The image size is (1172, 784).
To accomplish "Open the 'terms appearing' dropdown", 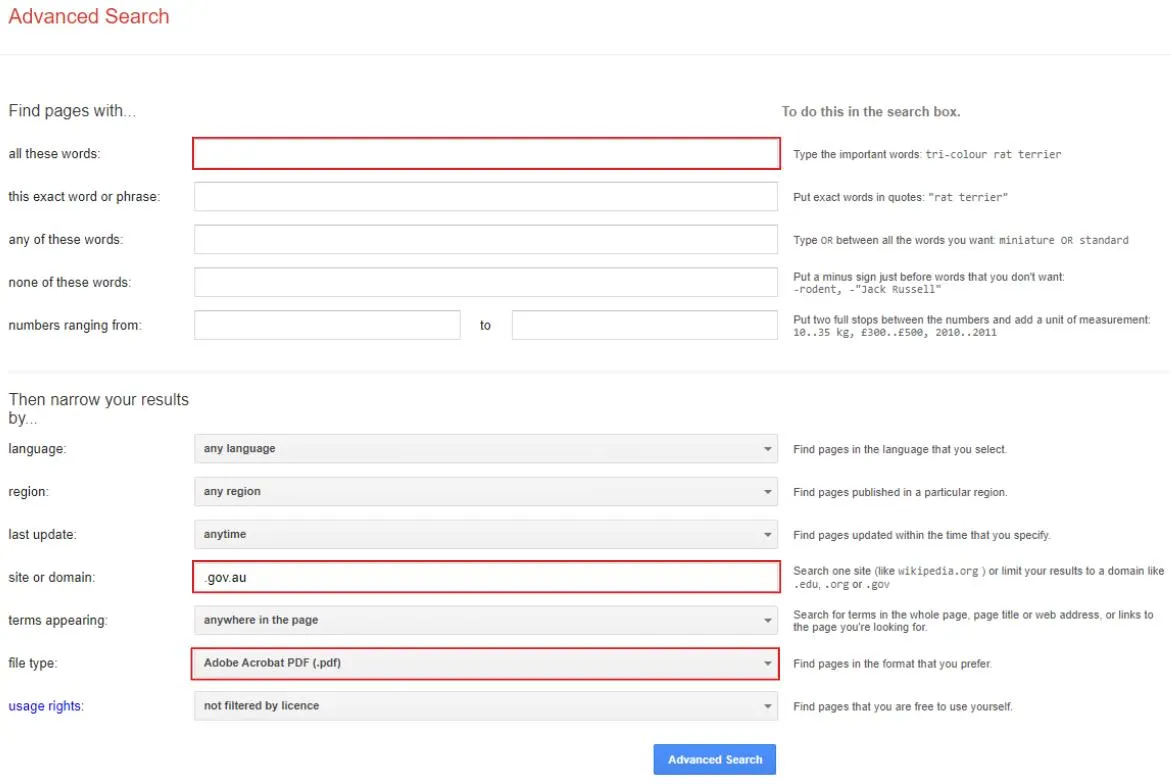I will [486, 620].
